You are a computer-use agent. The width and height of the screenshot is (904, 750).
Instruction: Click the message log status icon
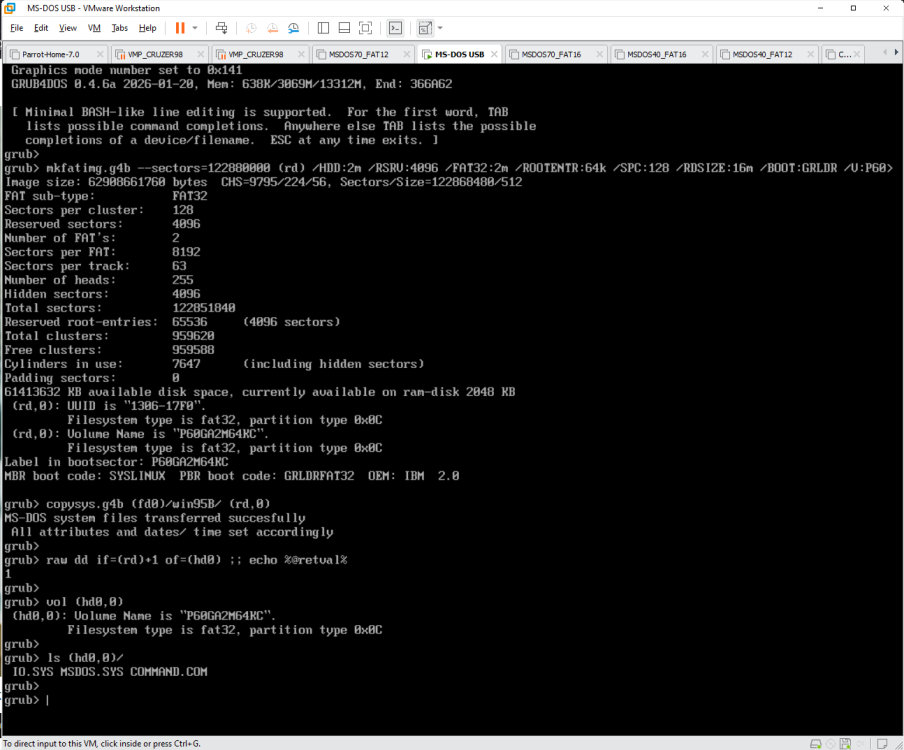point(882,744)
